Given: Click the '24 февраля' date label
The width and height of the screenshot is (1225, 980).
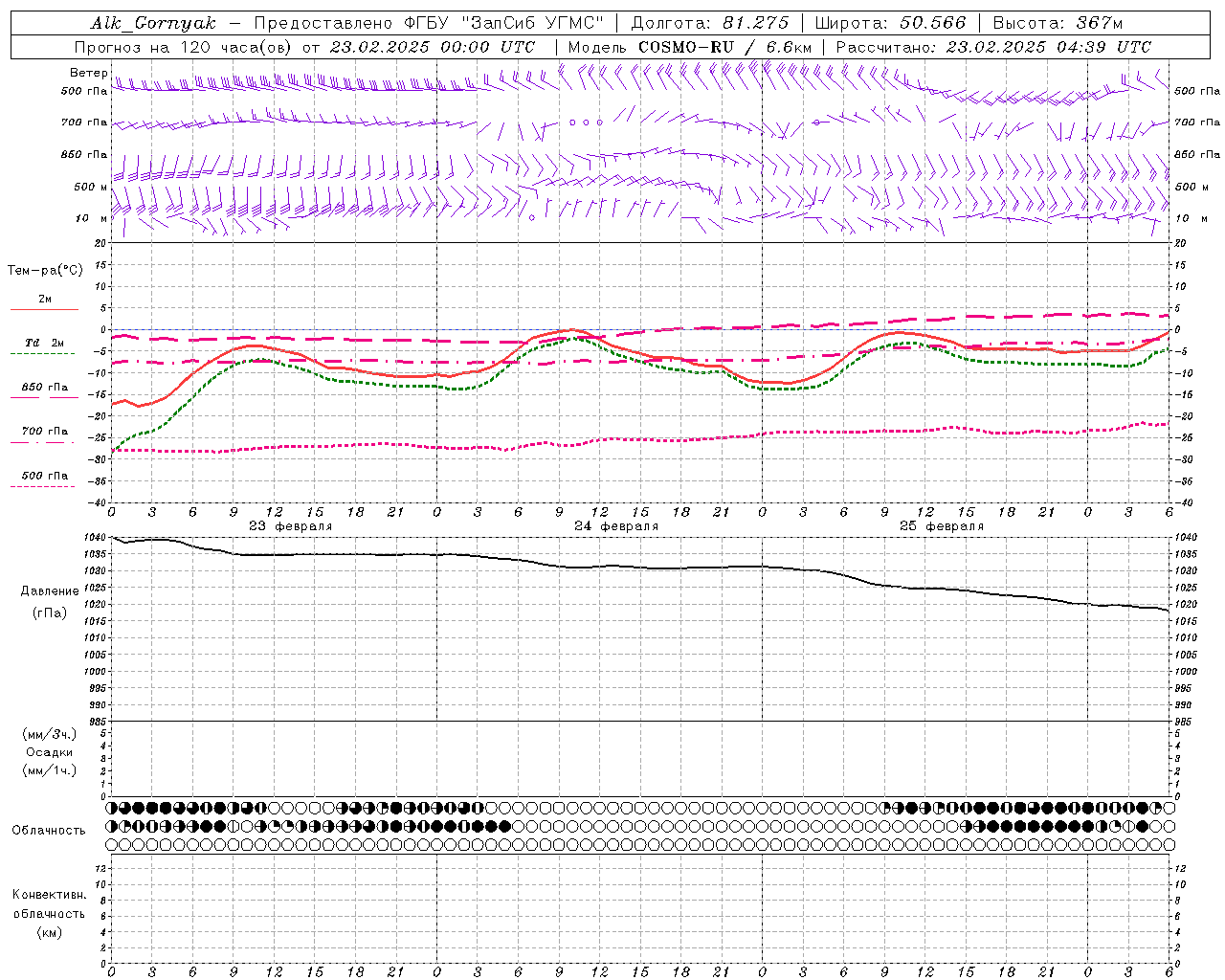Looking at the screenshot, I should tap(616, 526).
